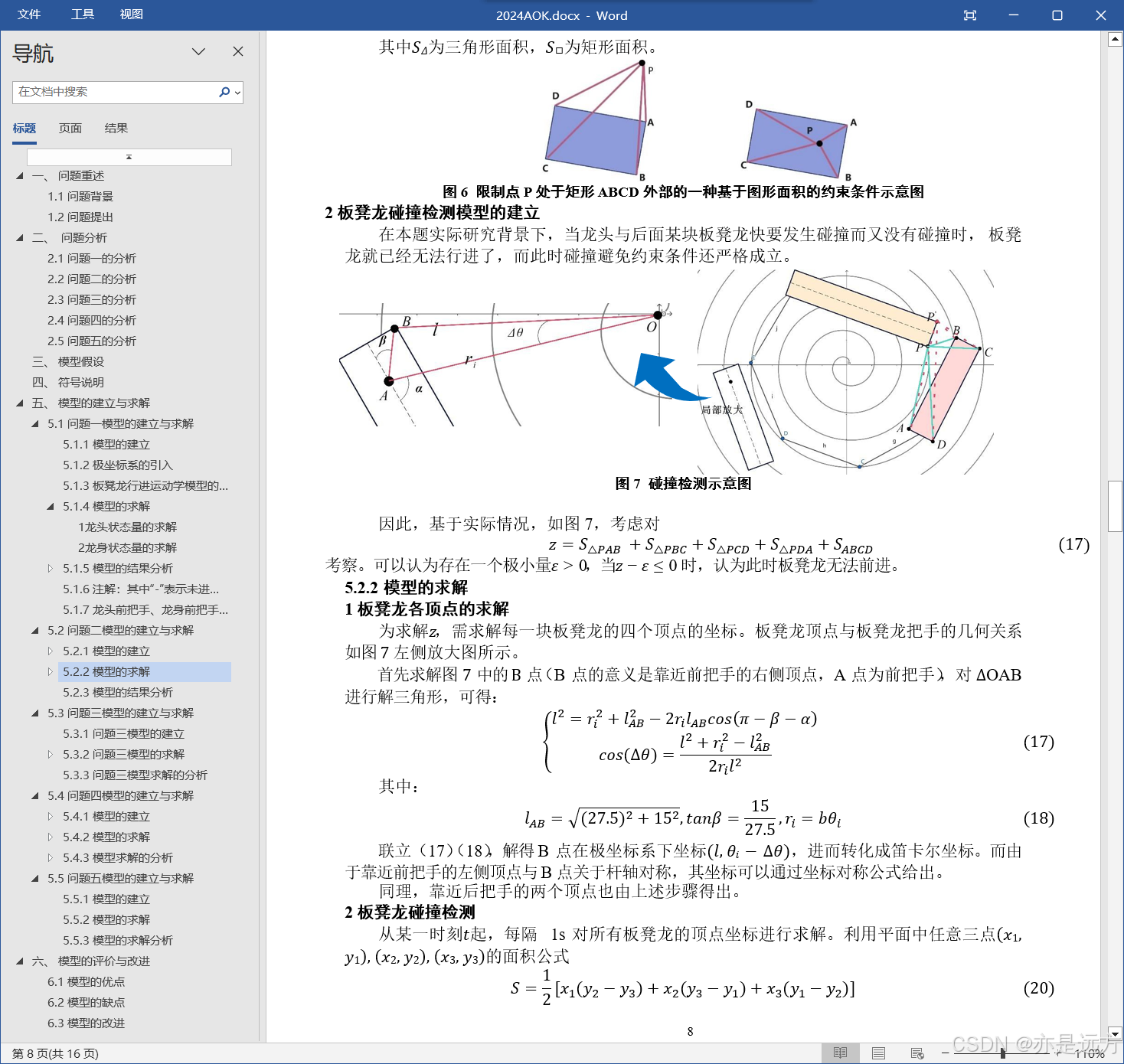Viewport: 1124px width, 1064px height.
Task: Expand the 5.4.1 模型的建立 node
Action: 51,817
